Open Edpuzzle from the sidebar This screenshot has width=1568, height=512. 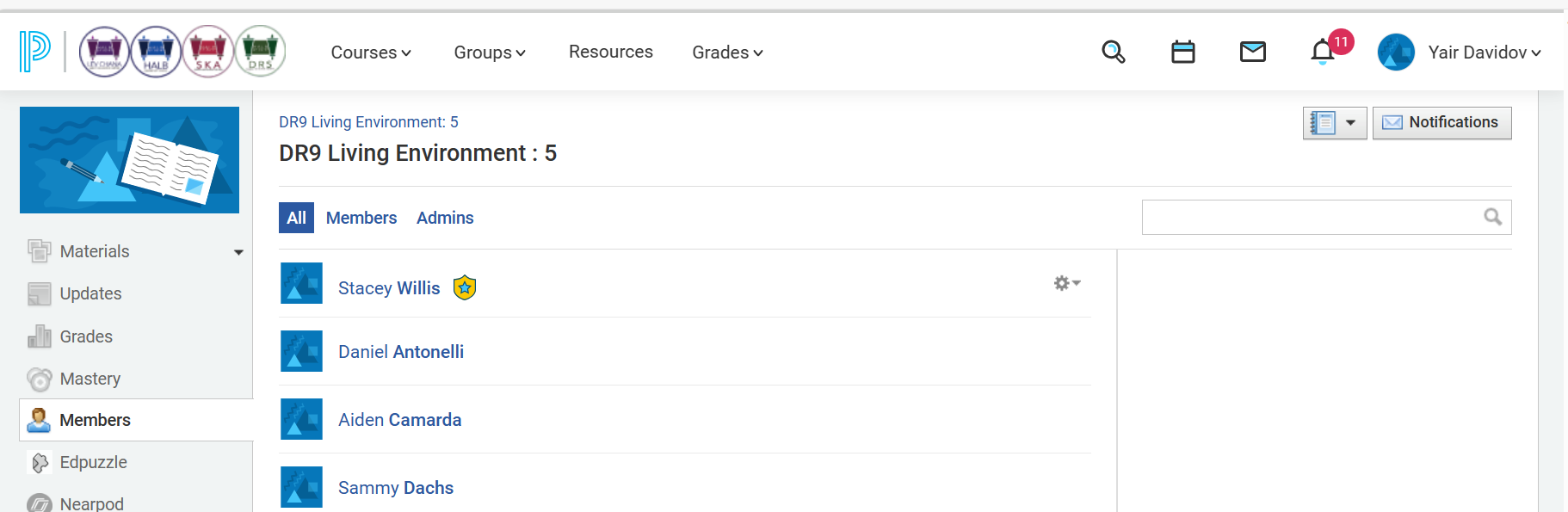pyautogui.click(x=93, y=462)
